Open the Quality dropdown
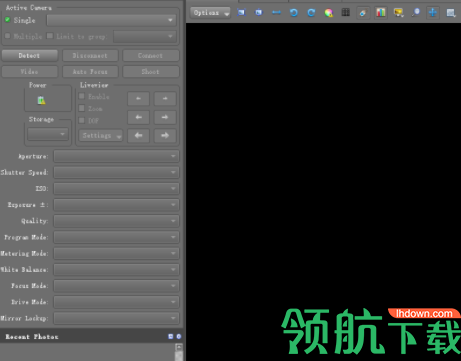The image size is (461, 361). pos(116,221)
